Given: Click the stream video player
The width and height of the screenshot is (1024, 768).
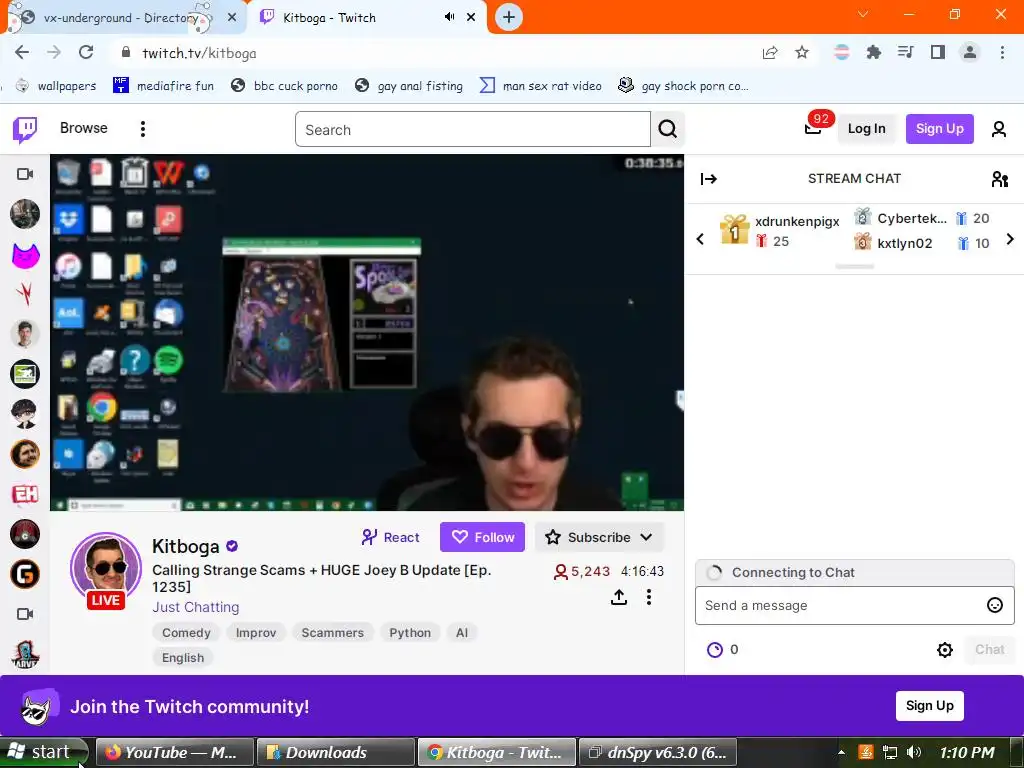Looking at the screenshot, I should (x=366, y=332).
